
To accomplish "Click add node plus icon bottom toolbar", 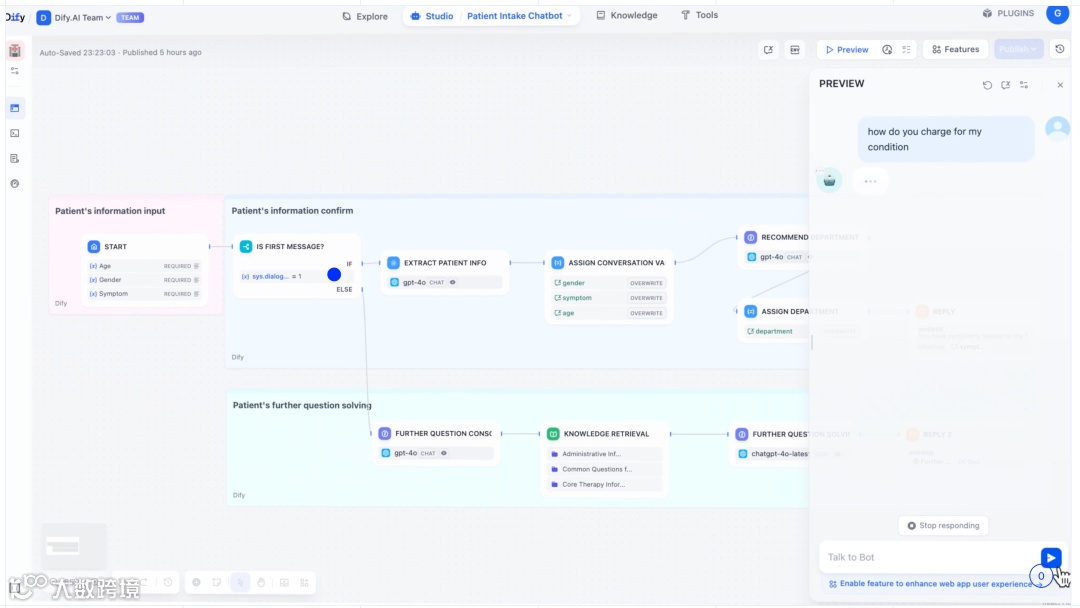I will pyautogui.click(x=196, y=583).
